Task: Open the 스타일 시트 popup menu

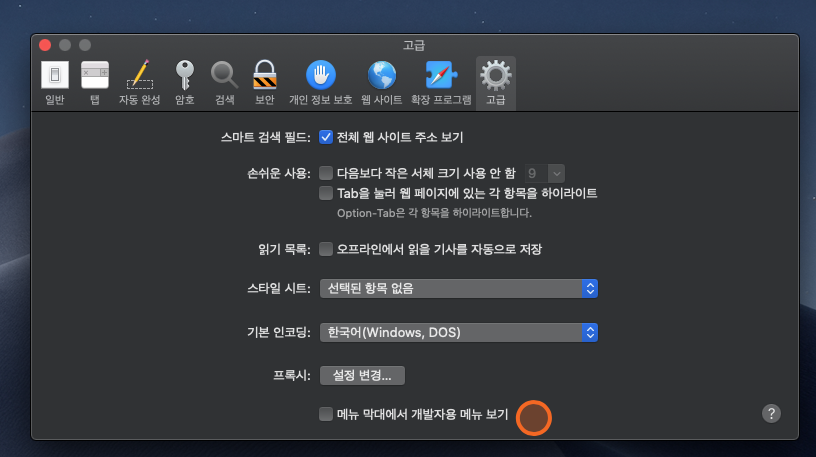Action: click(x=458, y=288)
